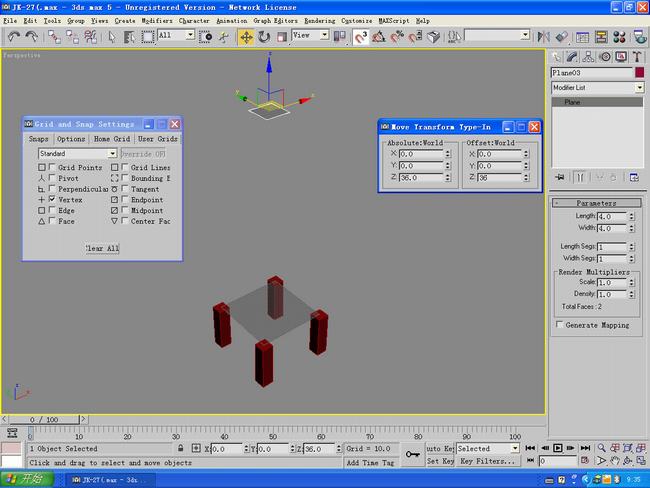This screenshot has height=488, width=650.
Task: Check the Generate Mapping checkbox
Action: [x=560, y=325]
